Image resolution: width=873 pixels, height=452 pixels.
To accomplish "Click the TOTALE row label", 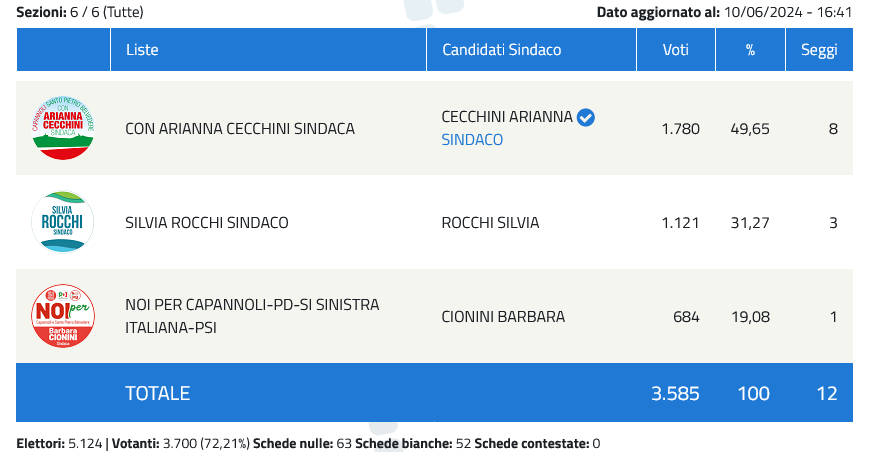I will tap(158, 393).
